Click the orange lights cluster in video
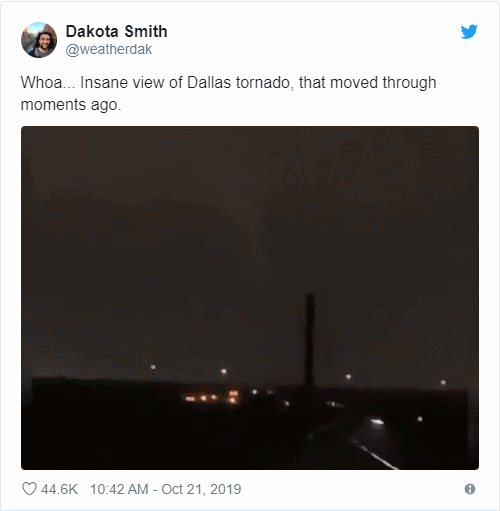This screenshot has height=511, width=500. click(212, 397)
